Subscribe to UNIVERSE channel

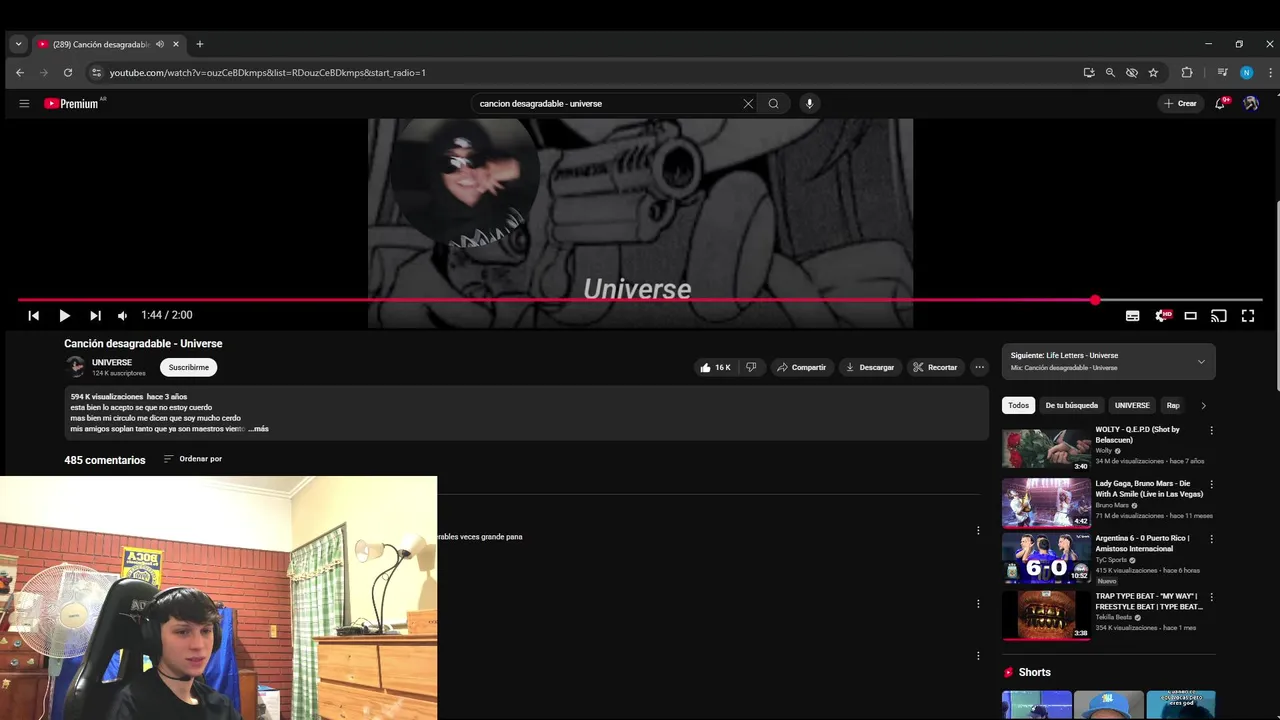point(188,367)
